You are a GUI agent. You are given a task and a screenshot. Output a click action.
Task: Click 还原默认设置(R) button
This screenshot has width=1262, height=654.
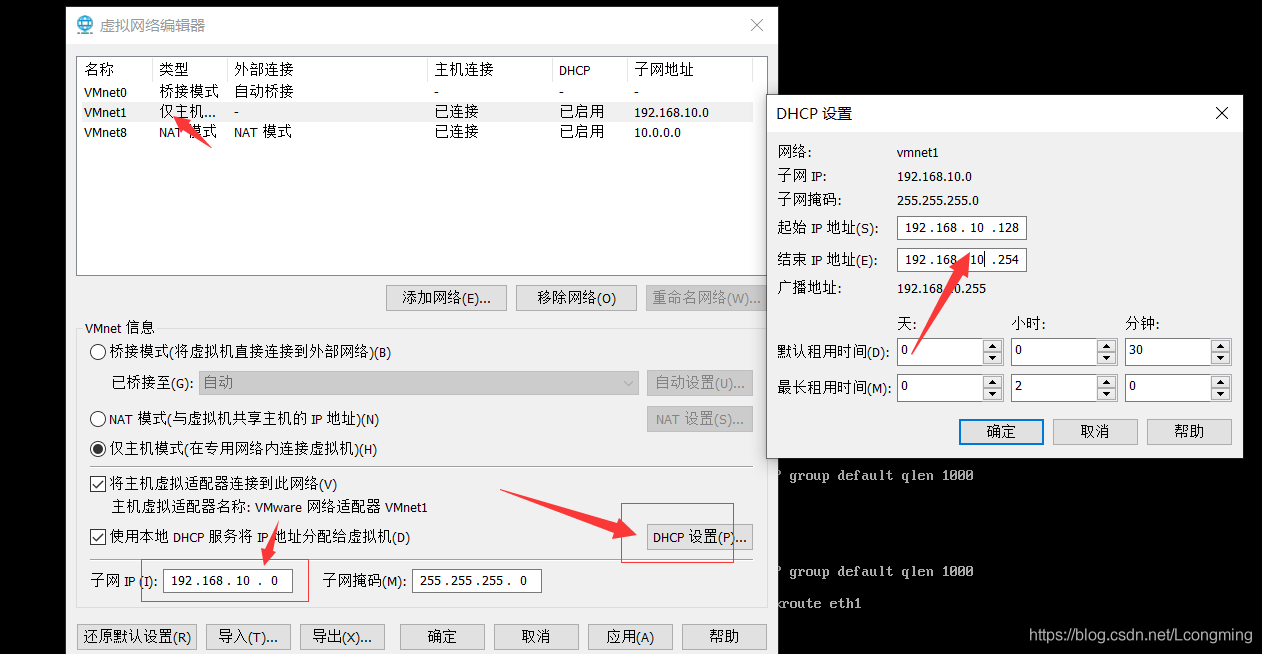click(x=137, y=637)
